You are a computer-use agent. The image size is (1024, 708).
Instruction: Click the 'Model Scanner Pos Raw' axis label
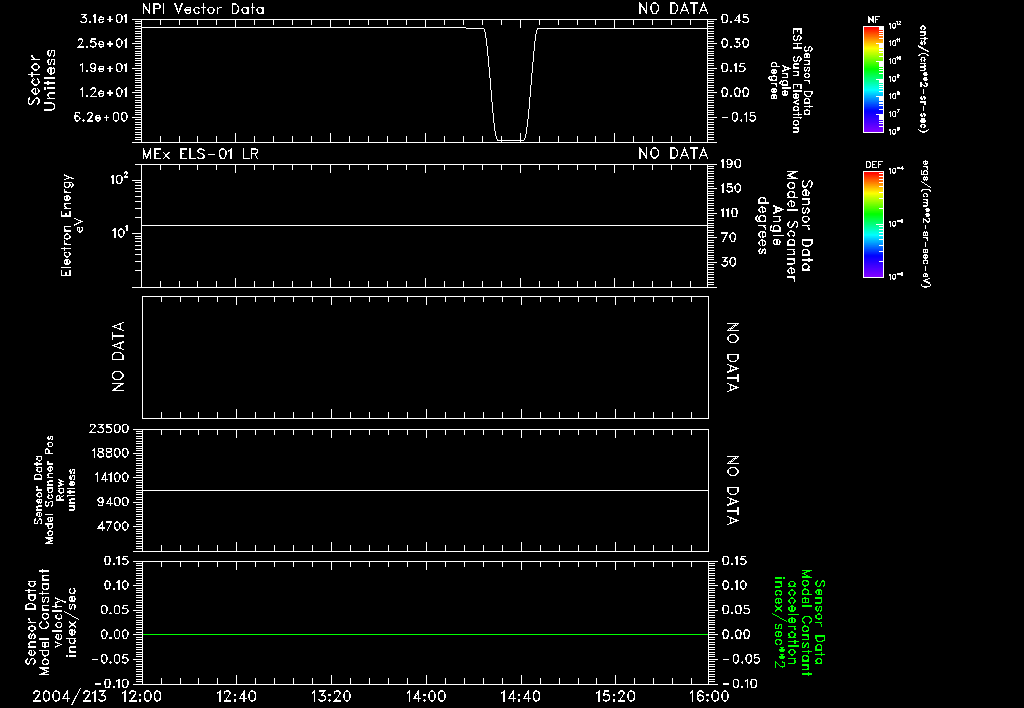click(54, 490)
